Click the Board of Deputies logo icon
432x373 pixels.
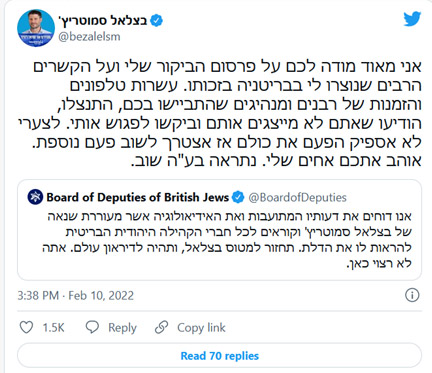35,197
